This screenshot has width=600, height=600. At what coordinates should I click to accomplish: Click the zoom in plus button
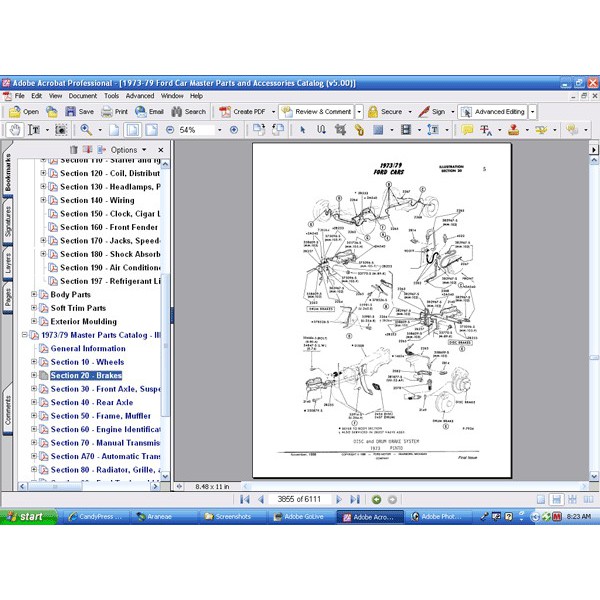tap(234, 130)
